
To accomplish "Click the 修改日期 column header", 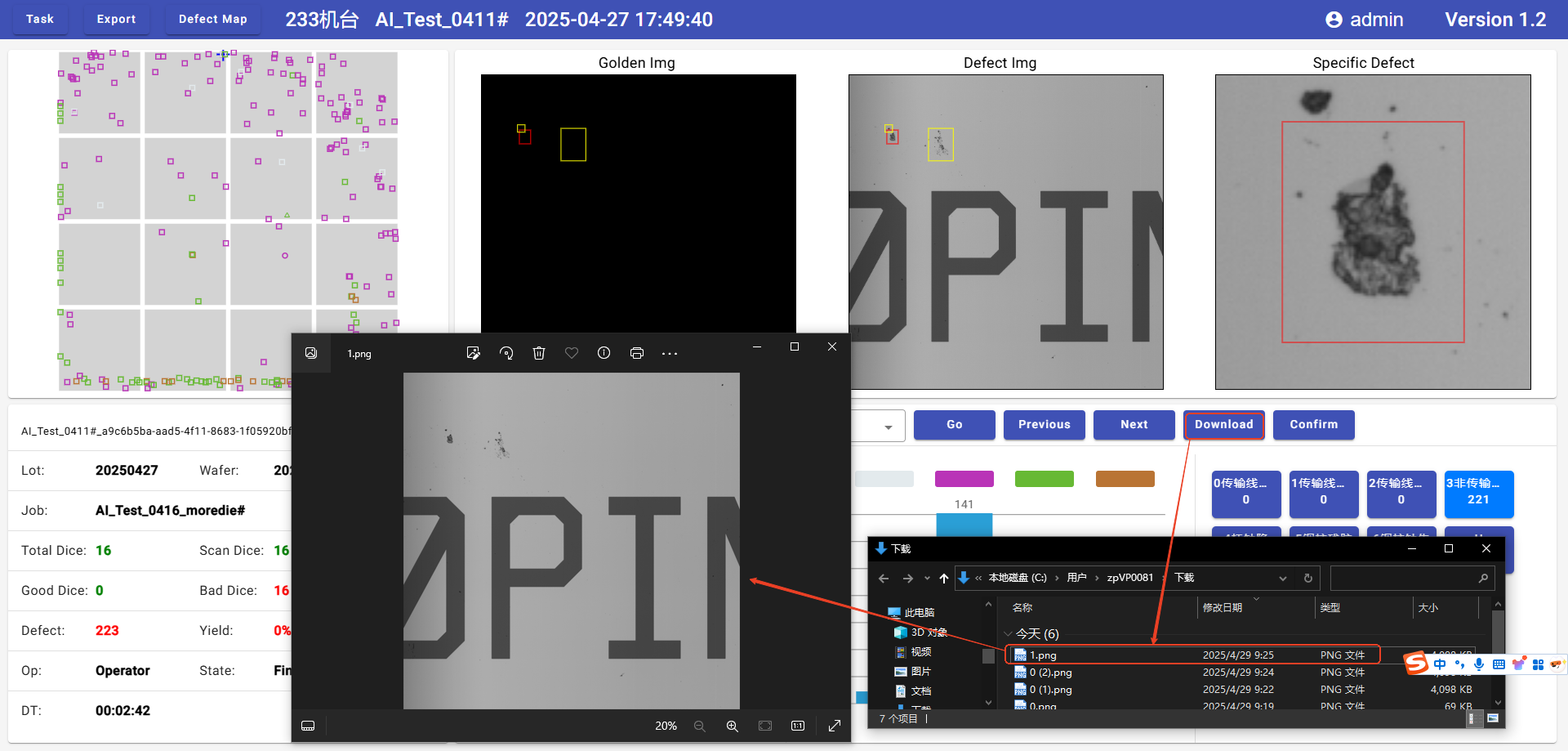I will click(x=1223, y=607).
